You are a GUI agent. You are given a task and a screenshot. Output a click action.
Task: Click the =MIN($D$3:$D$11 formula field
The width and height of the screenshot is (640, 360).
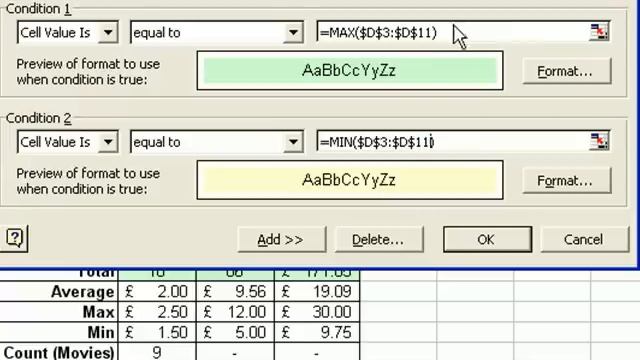click(453, 142)
